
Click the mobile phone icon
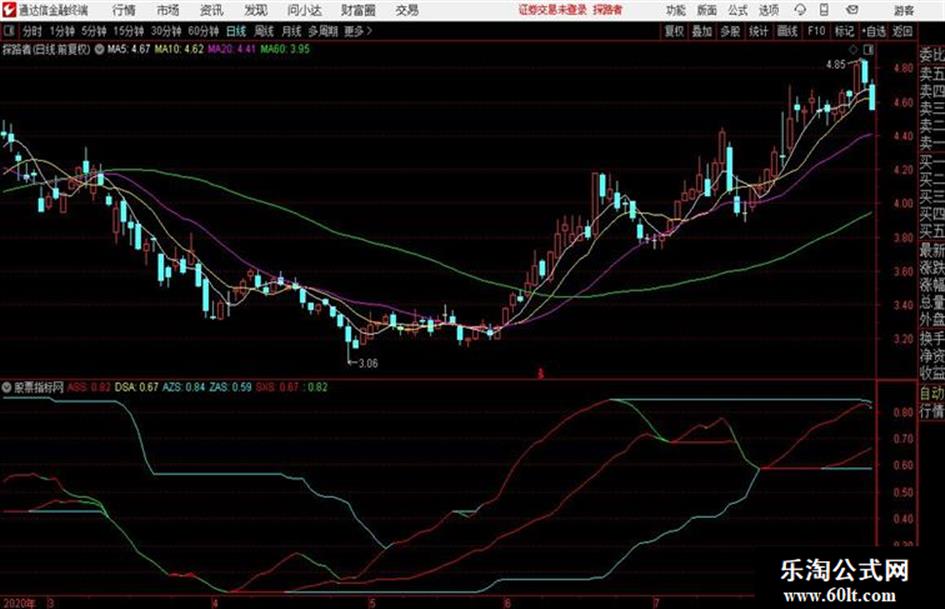click(x=824, y=10)
